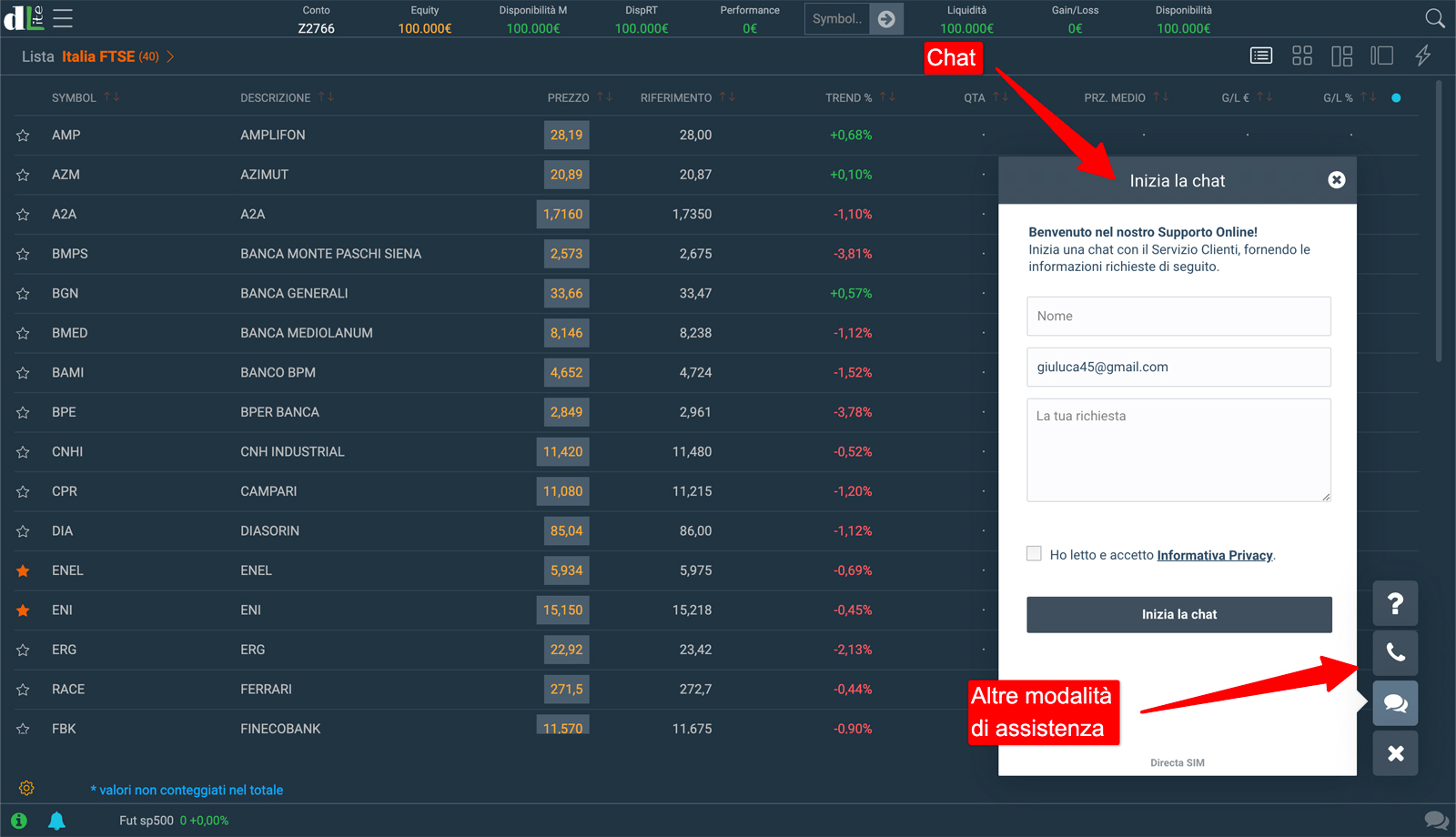1456x837 pixels.
Task: Add AMP to favorites with star
Action: click(23, 136)
